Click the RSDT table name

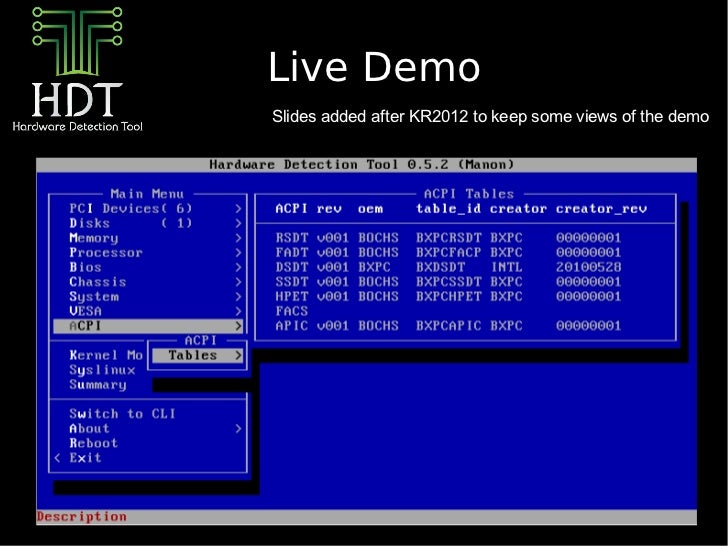point(292,238)
